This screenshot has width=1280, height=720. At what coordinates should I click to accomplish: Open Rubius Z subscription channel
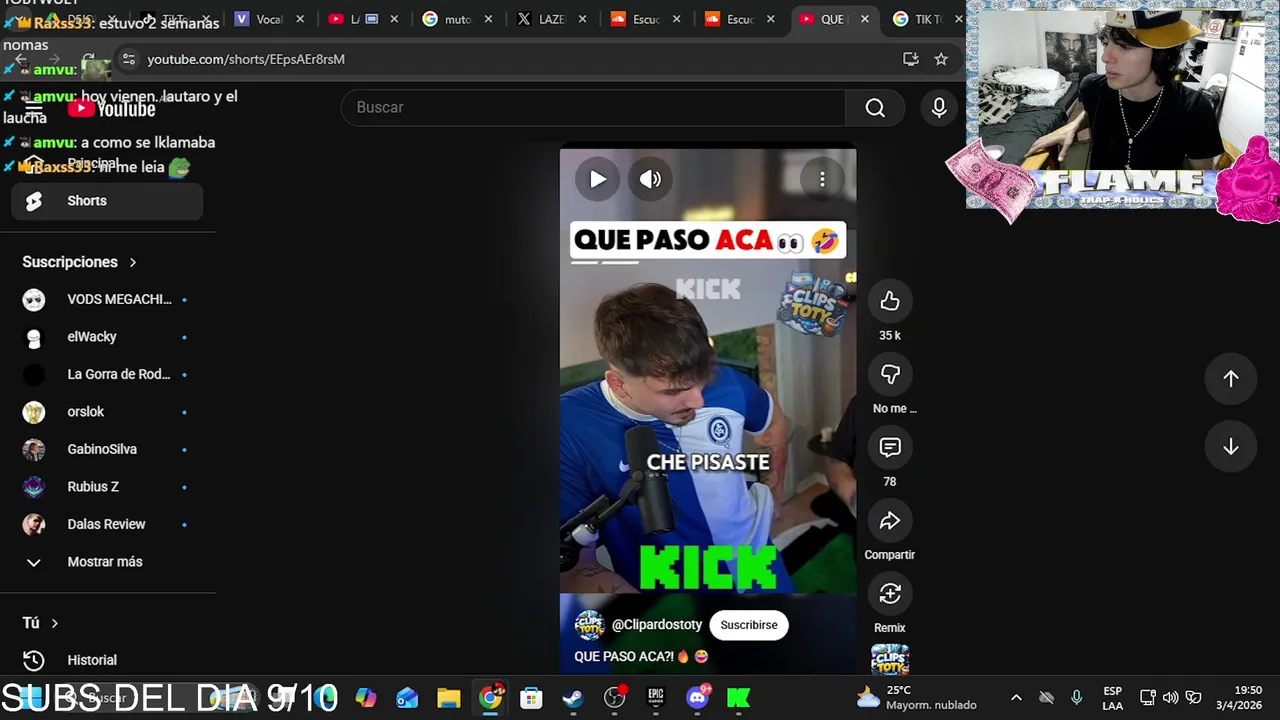(107, 487)
